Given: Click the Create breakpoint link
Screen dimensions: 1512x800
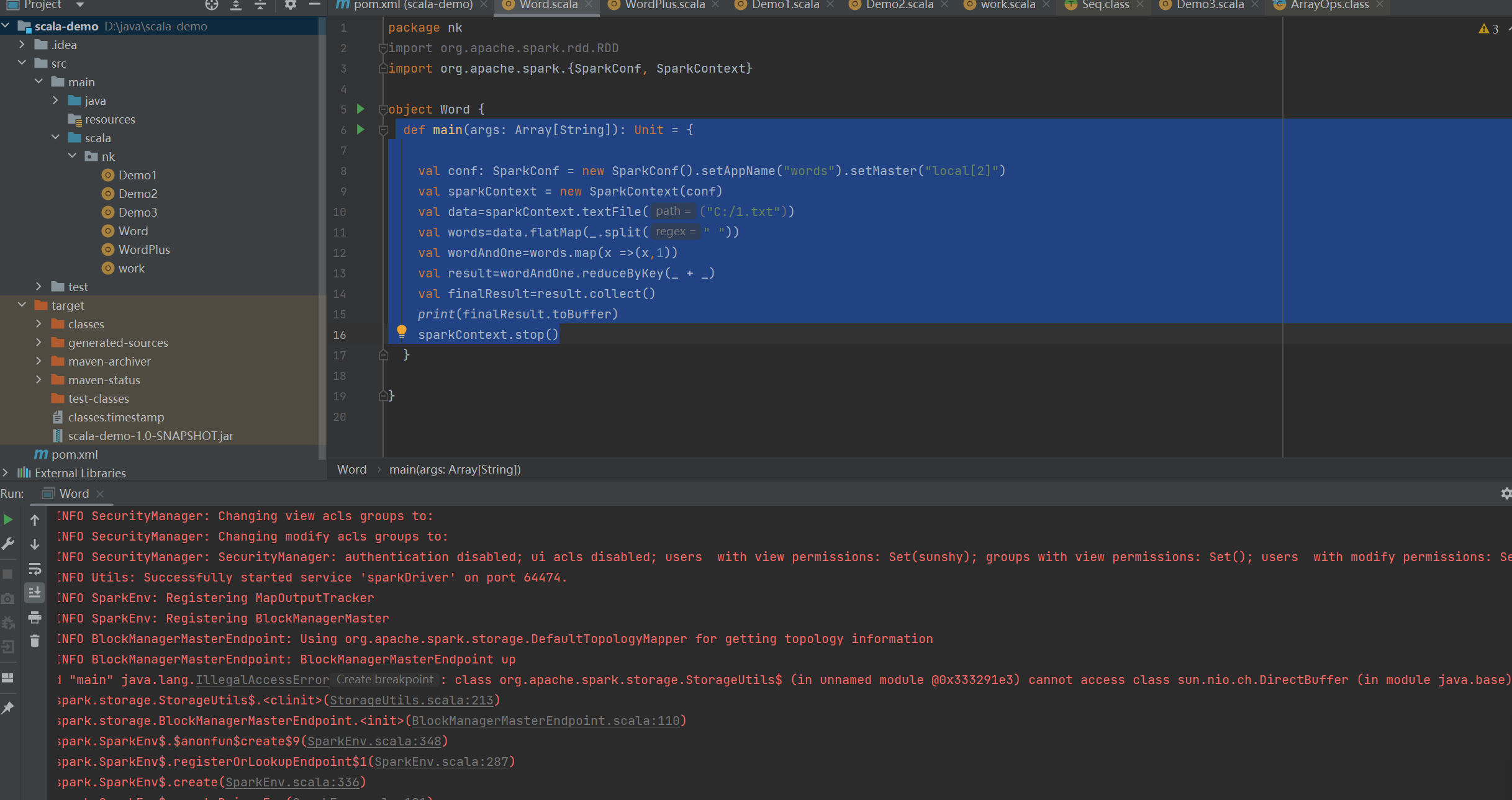Looking at the screenshot, I should tap(384, 679).
